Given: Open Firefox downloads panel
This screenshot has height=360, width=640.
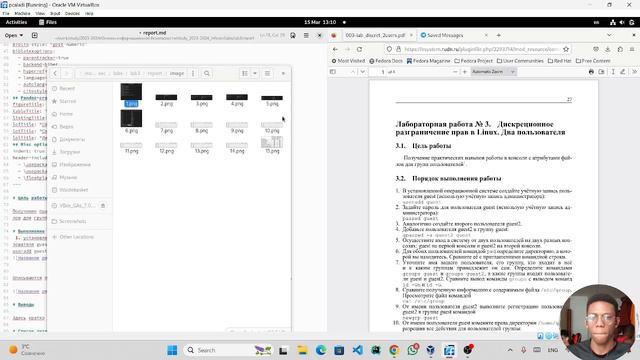Looking at the screenshot, I should [x=607, y=49].
